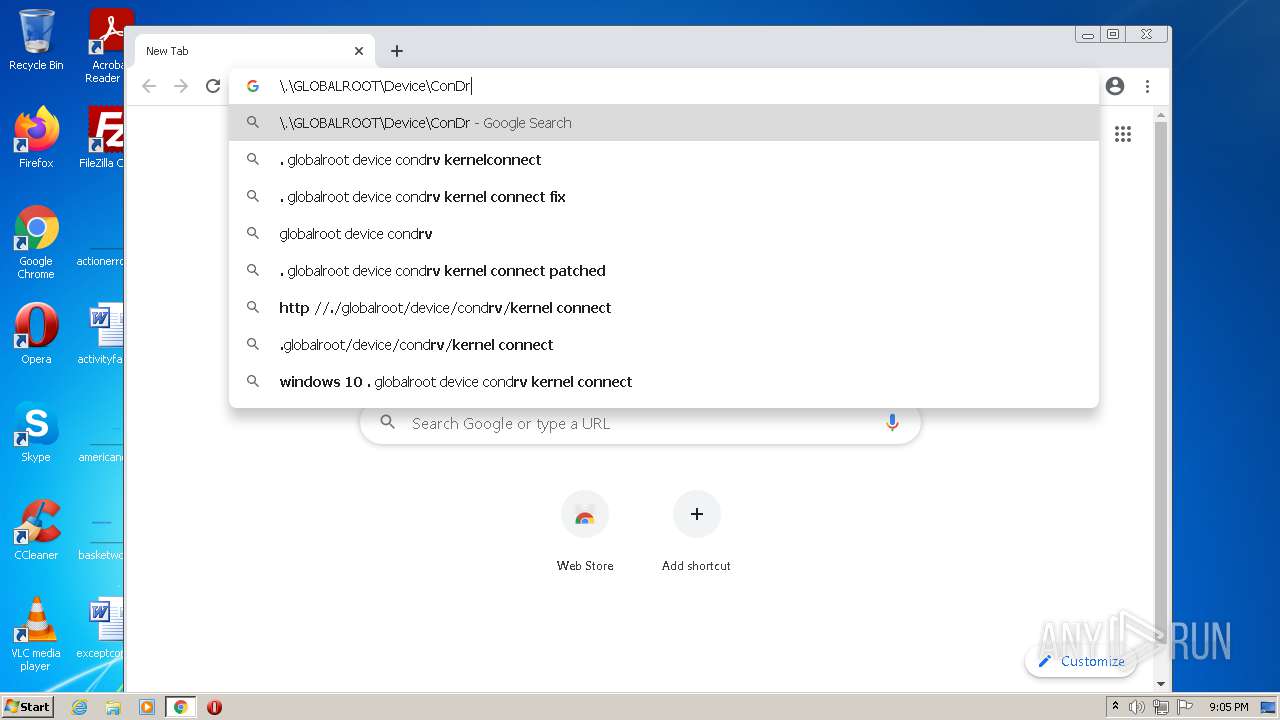This screenshot has height=720, width=1280.
Task: Click the Chrome forward arrow button
Action: (x=181, y=86)
